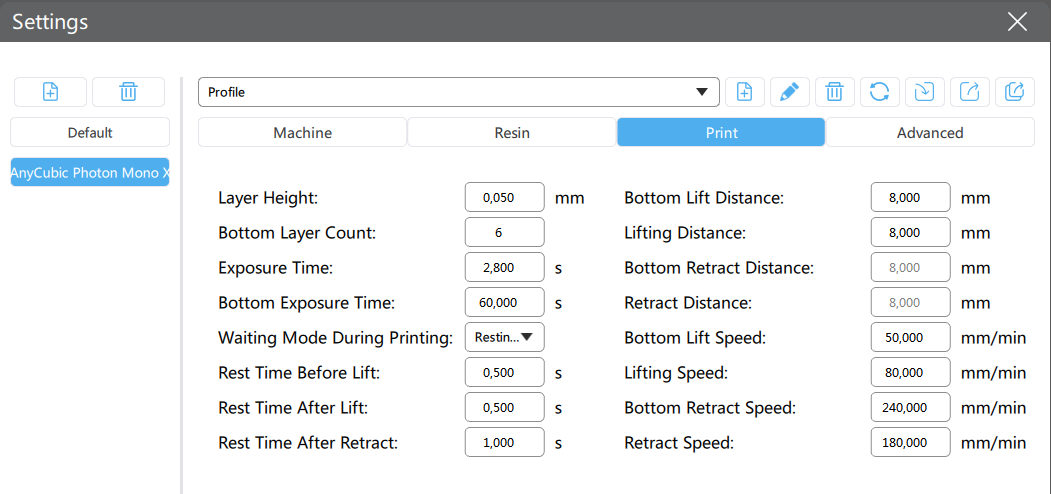The image size is (1051, 494).
Task: Select the Default machine entry
Action: point(90,132)
